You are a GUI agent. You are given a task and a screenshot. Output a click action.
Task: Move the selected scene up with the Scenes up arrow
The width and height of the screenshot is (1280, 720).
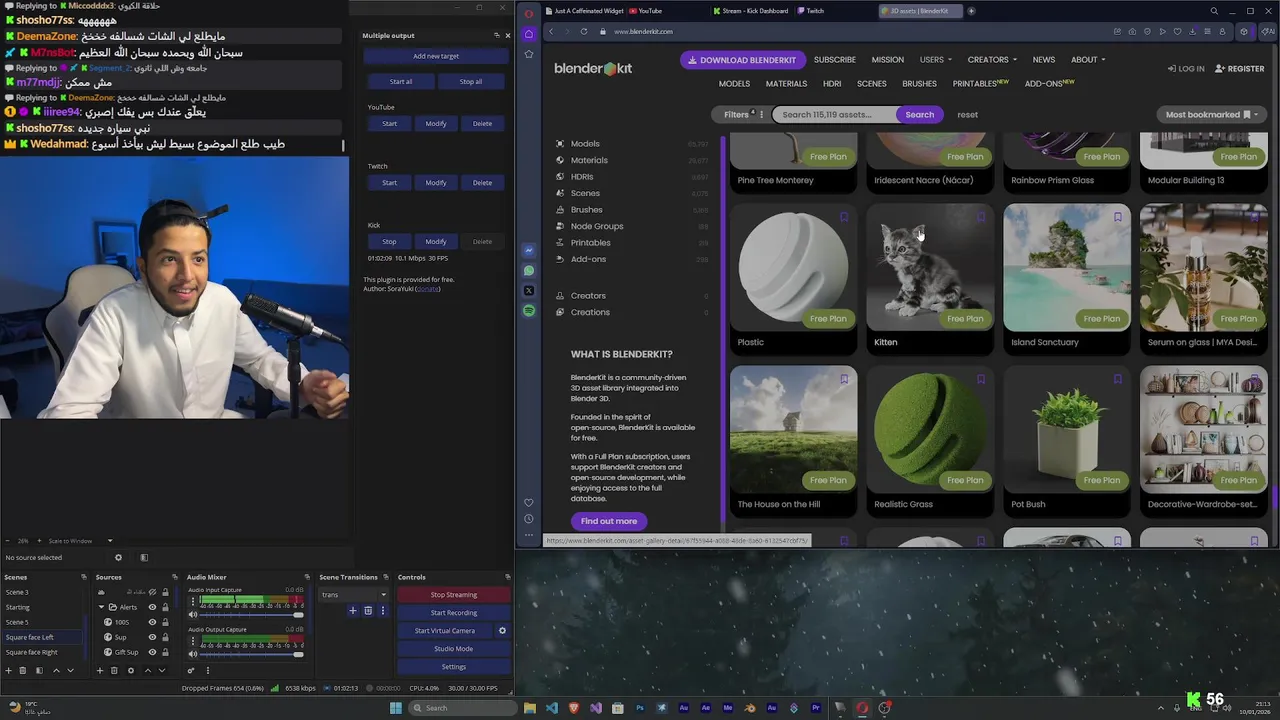(x=56, y=670)
